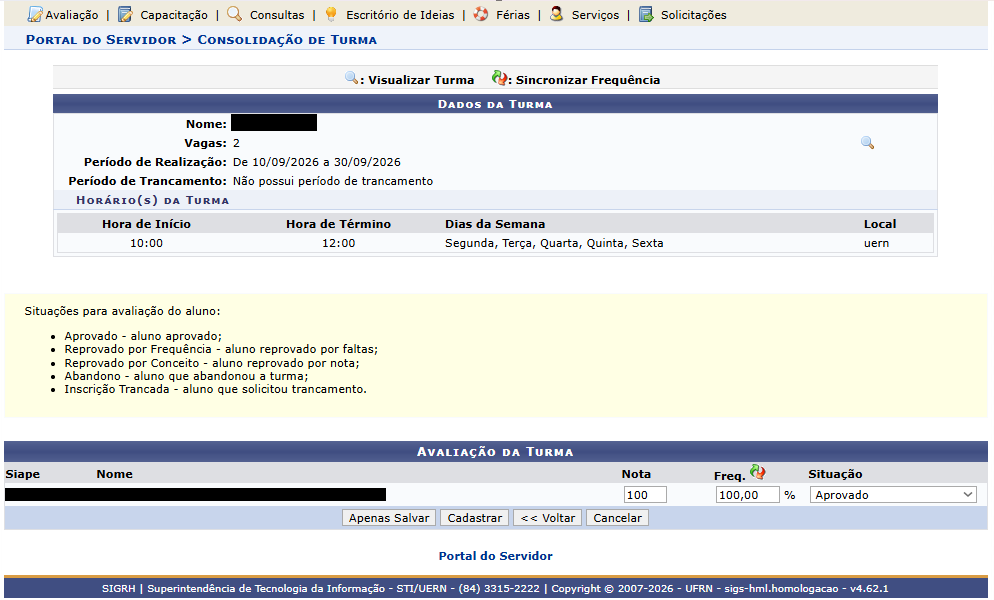This screenshot has width=994, height=600.
Task: Click the view class magnifier in Dados da Turma
Action: pos(867,143)
